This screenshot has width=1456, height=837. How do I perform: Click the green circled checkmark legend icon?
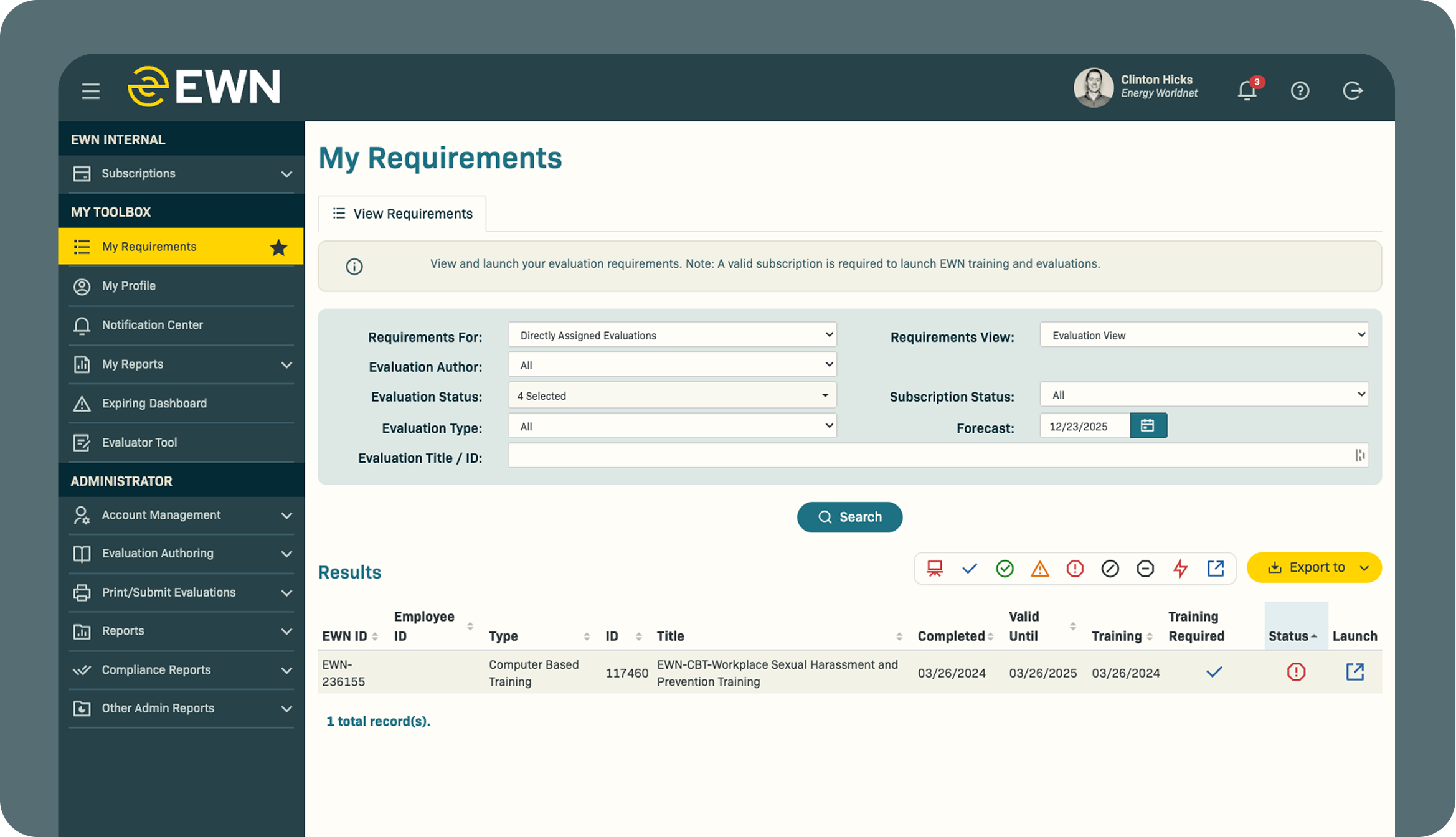(1005, 569)
